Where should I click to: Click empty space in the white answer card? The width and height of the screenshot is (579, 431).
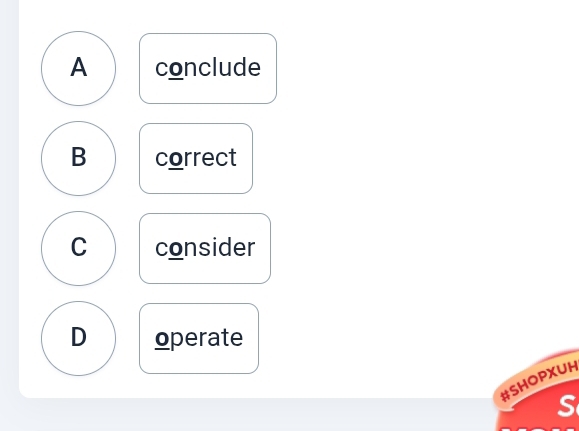(x=406, y=185)
